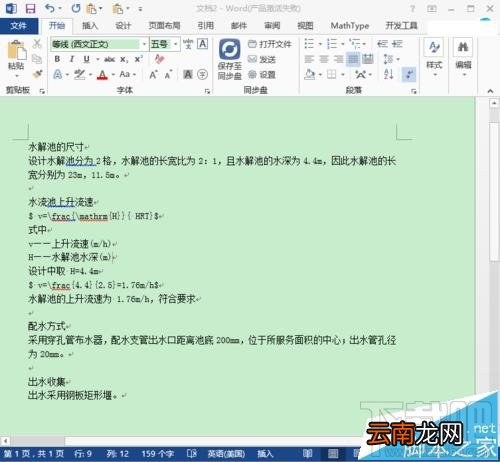Open the 开发工具 tab

point(401,26)
